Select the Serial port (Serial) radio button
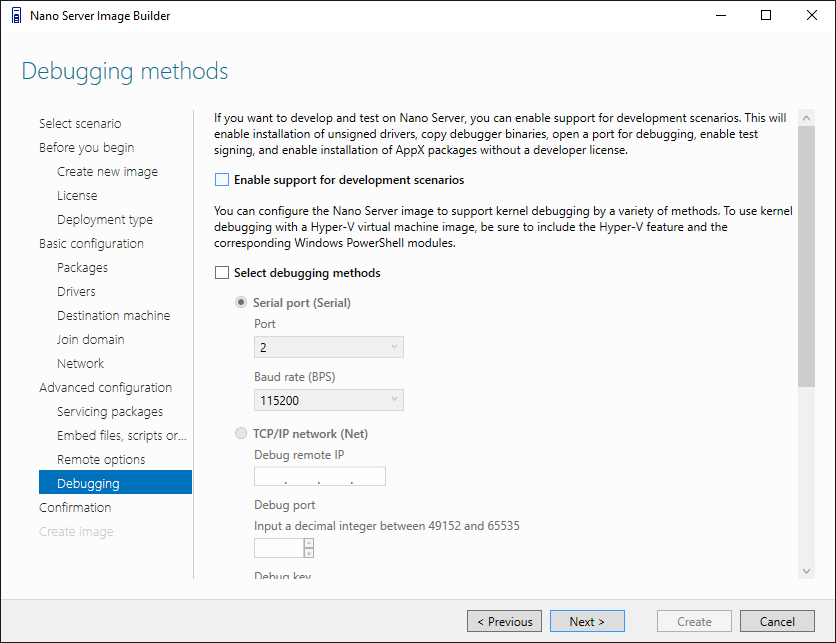 [x=241, y=303]
